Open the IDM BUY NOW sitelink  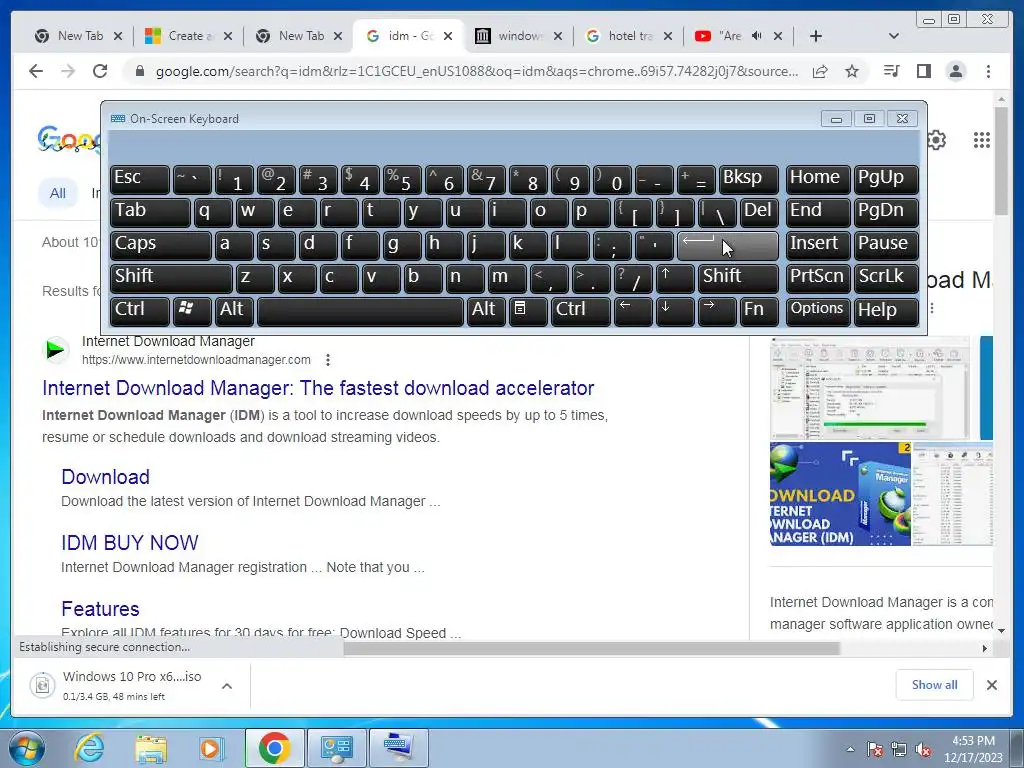(x=129, y=543)
